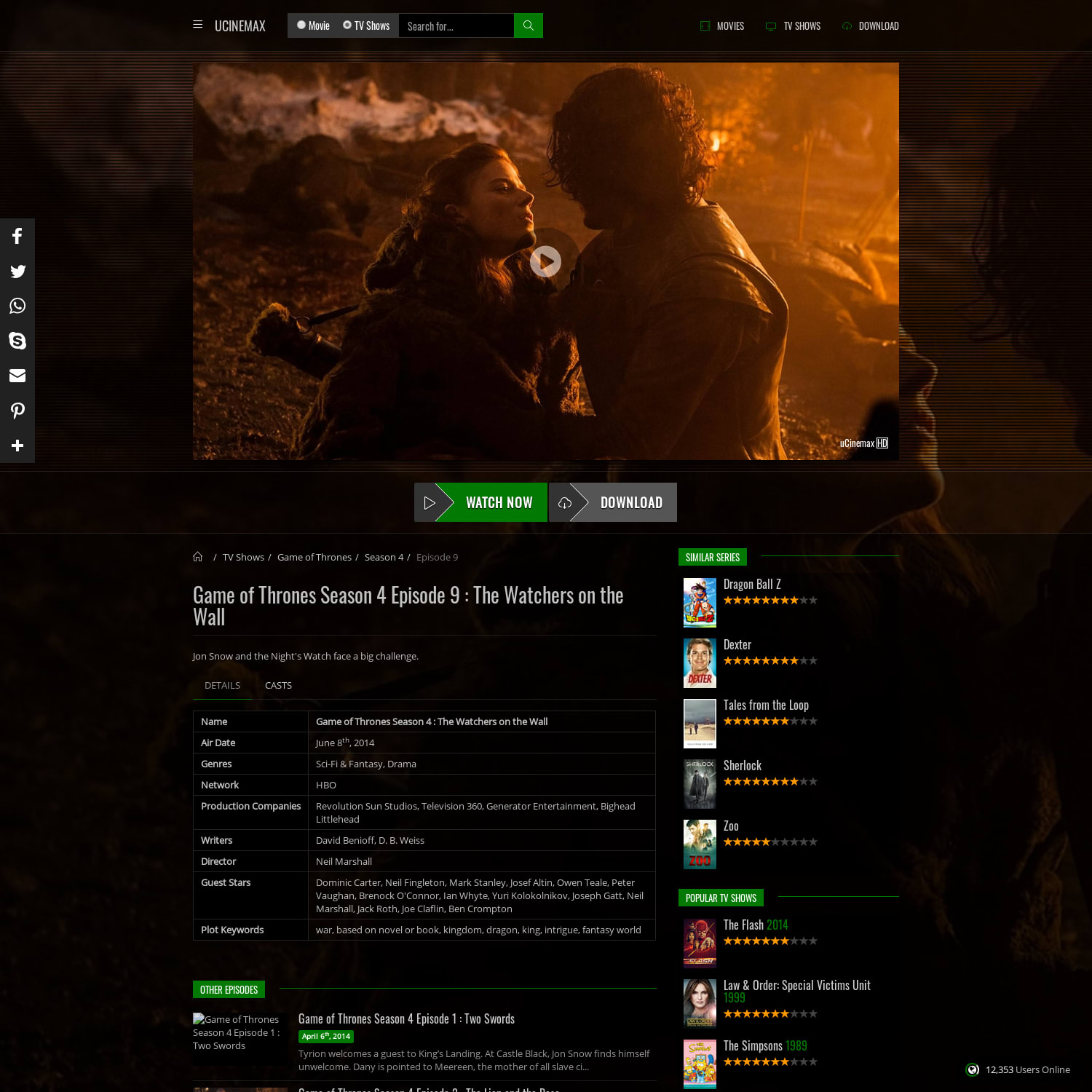Select the TV Shows radio option
The width and height of the screenshot is (1092, 1092).
(347, 25)
